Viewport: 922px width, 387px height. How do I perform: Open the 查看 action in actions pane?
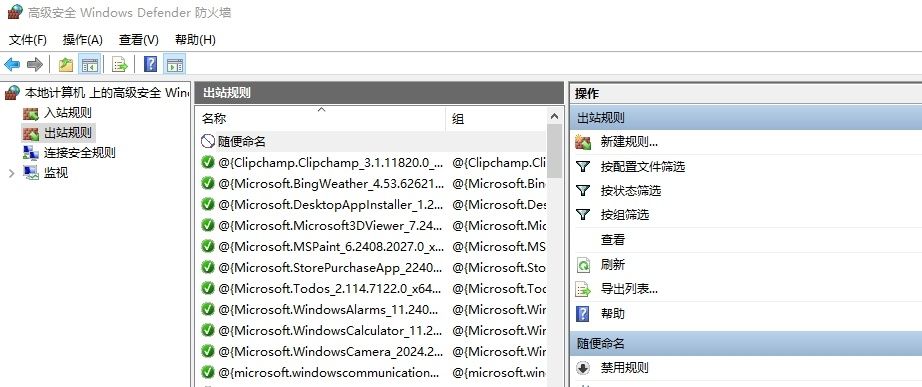(x=613, y=240)
